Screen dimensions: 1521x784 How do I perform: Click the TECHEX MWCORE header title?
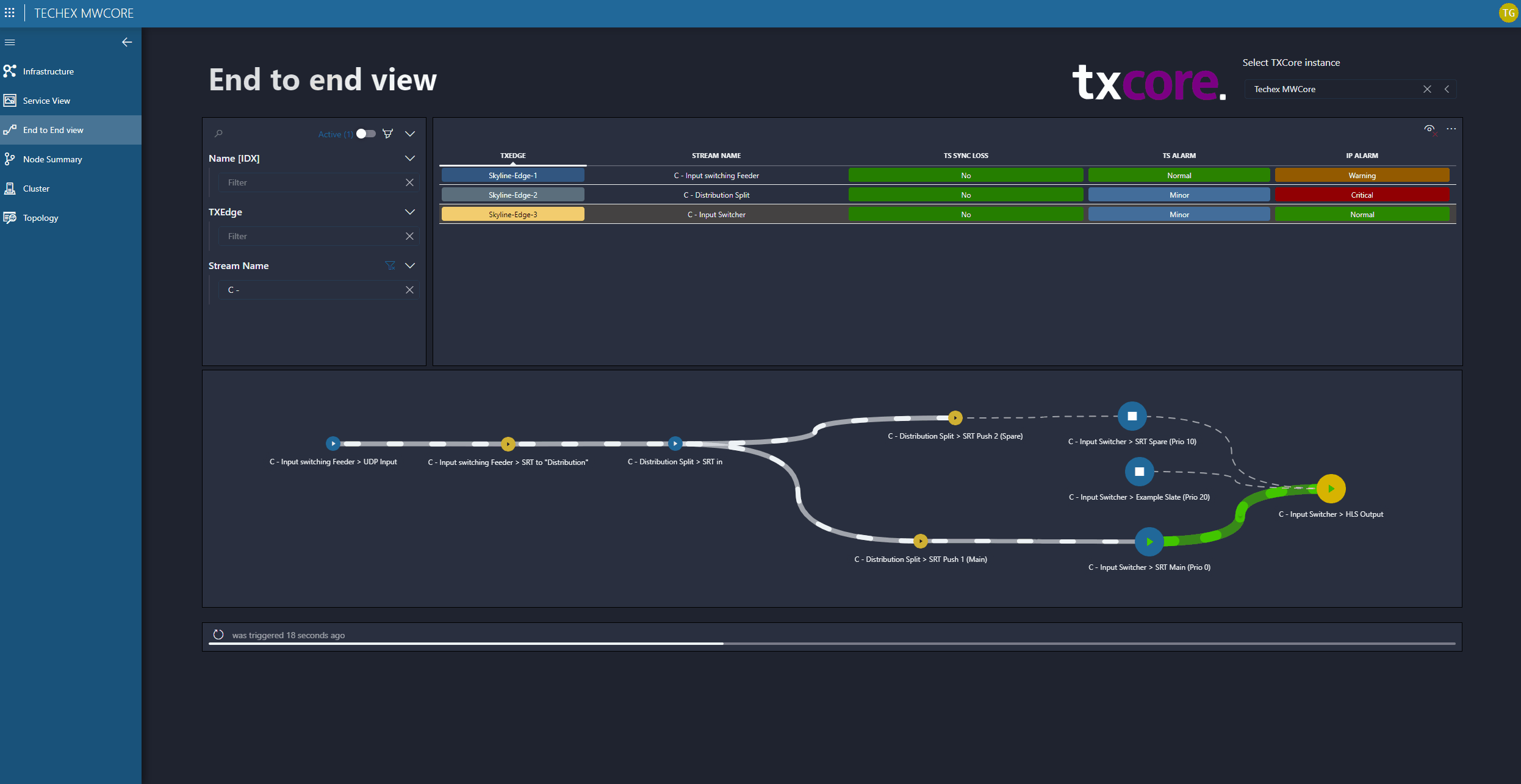point(84,13)
